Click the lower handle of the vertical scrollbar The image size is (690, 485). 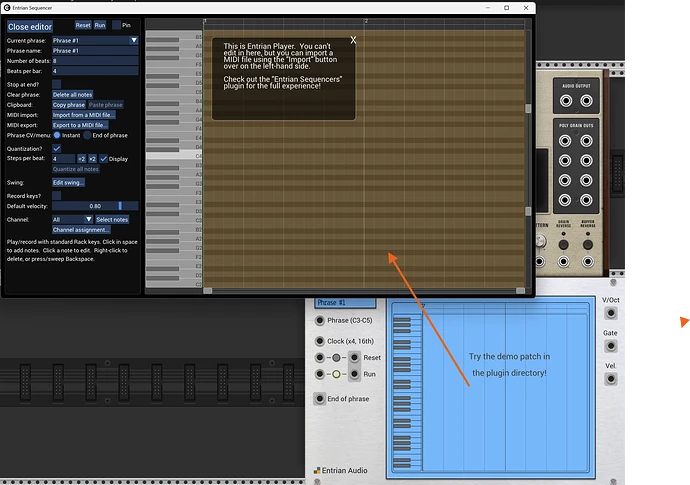528,211
